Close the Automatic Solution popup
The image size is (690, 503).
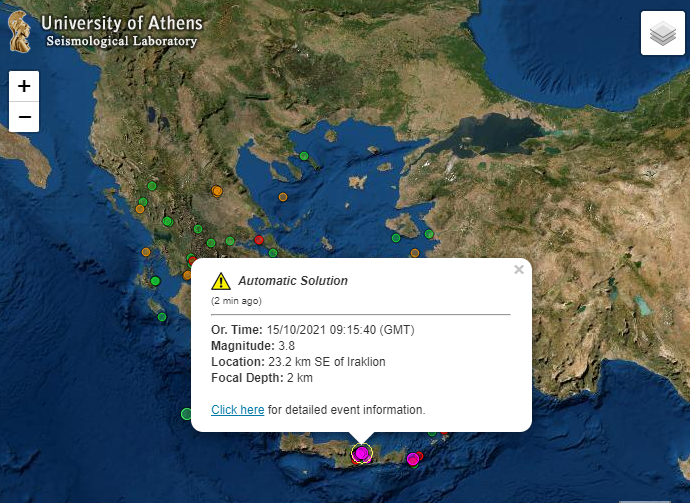coord(519,269)
